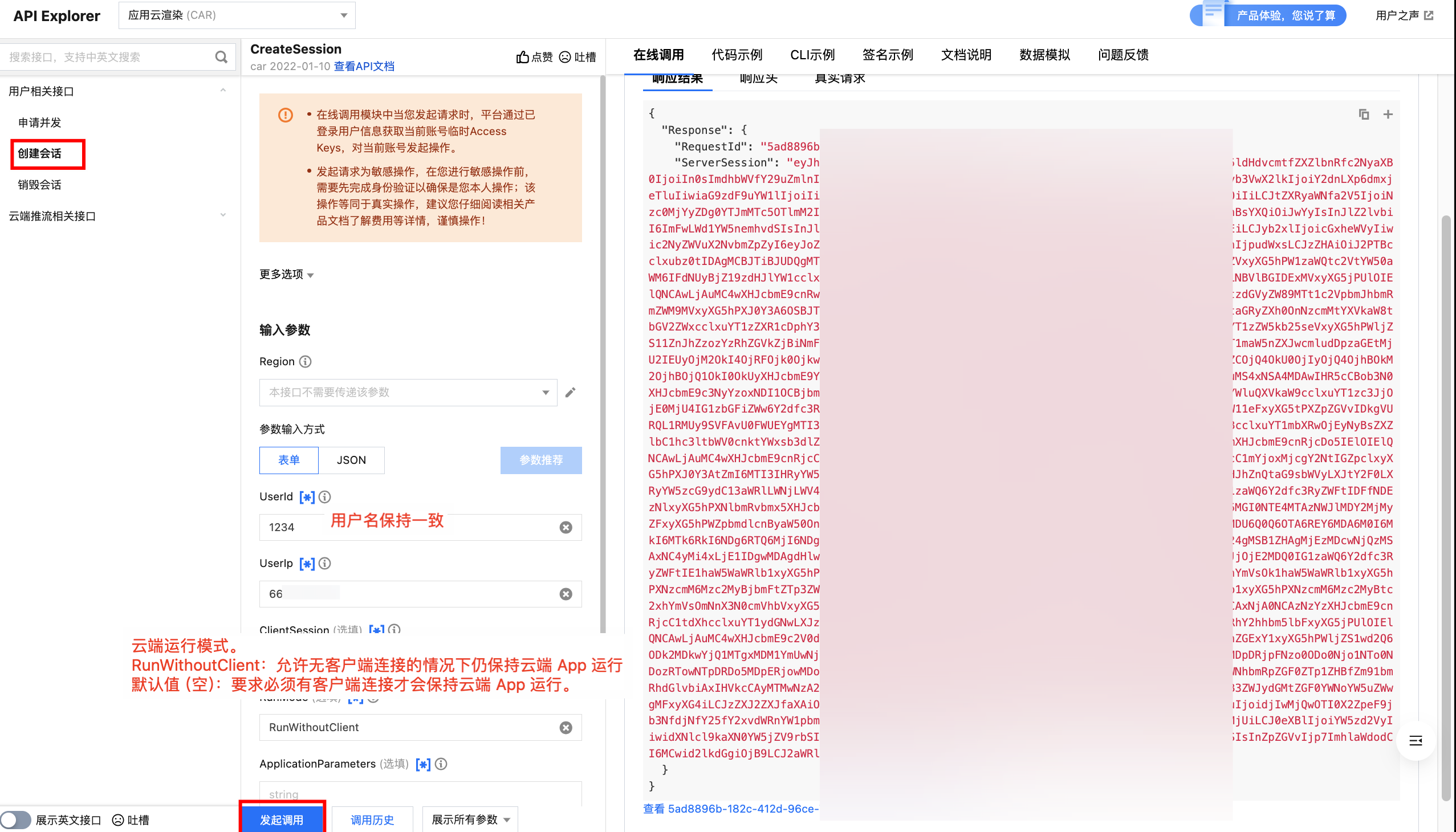Open the Region info tooltip icon

pyautogui.click(x=305, y=361)
